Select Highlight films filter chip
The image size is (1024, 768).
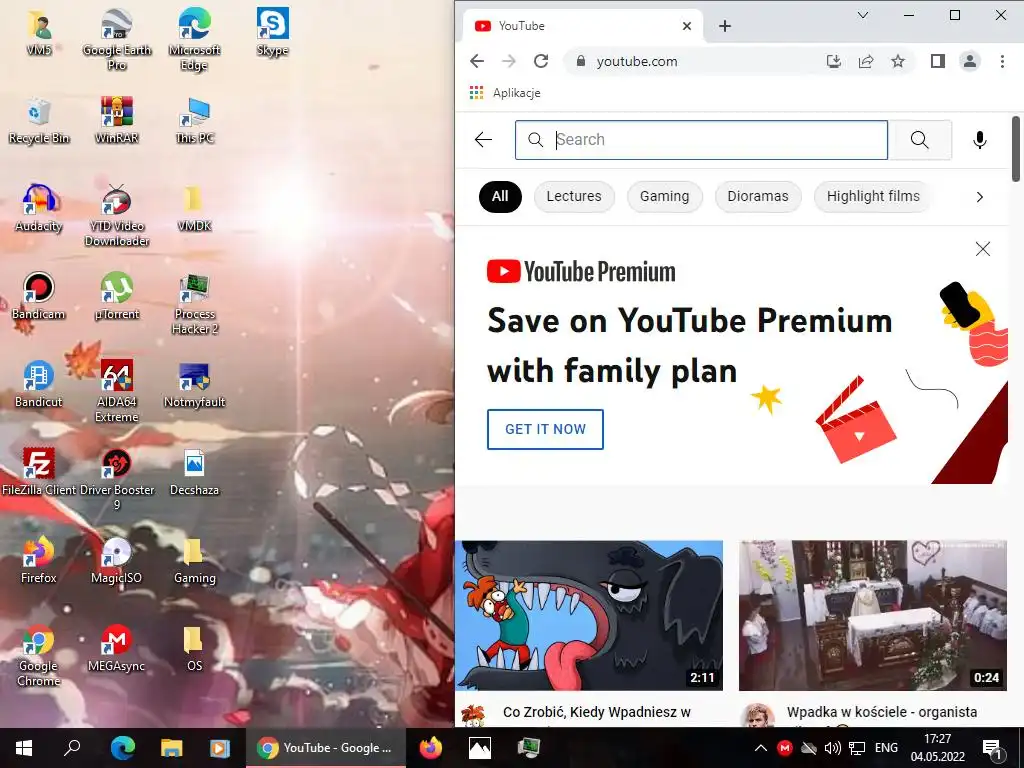(x=873, y=197)
